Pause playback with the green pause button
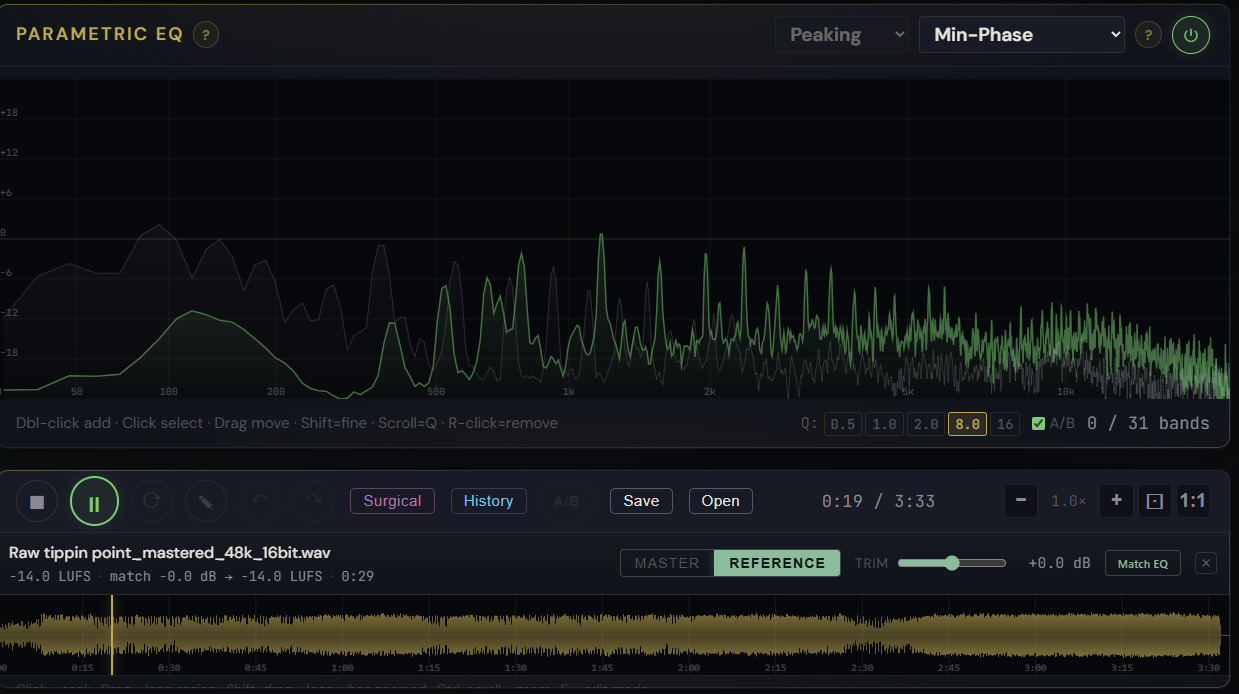The width and height of the screenshot is (1239, 694). (94, 502)
